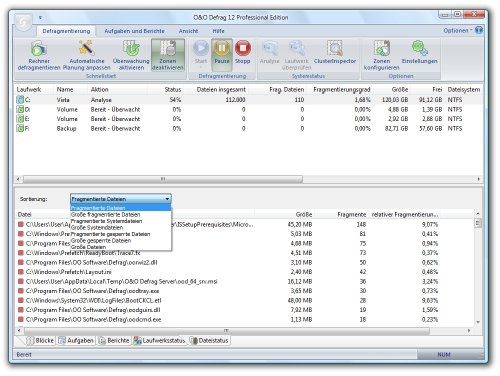Click file list vertical scroll down arrow
Image resolution: width=500 pixels, height=376 pixels.
478,322
